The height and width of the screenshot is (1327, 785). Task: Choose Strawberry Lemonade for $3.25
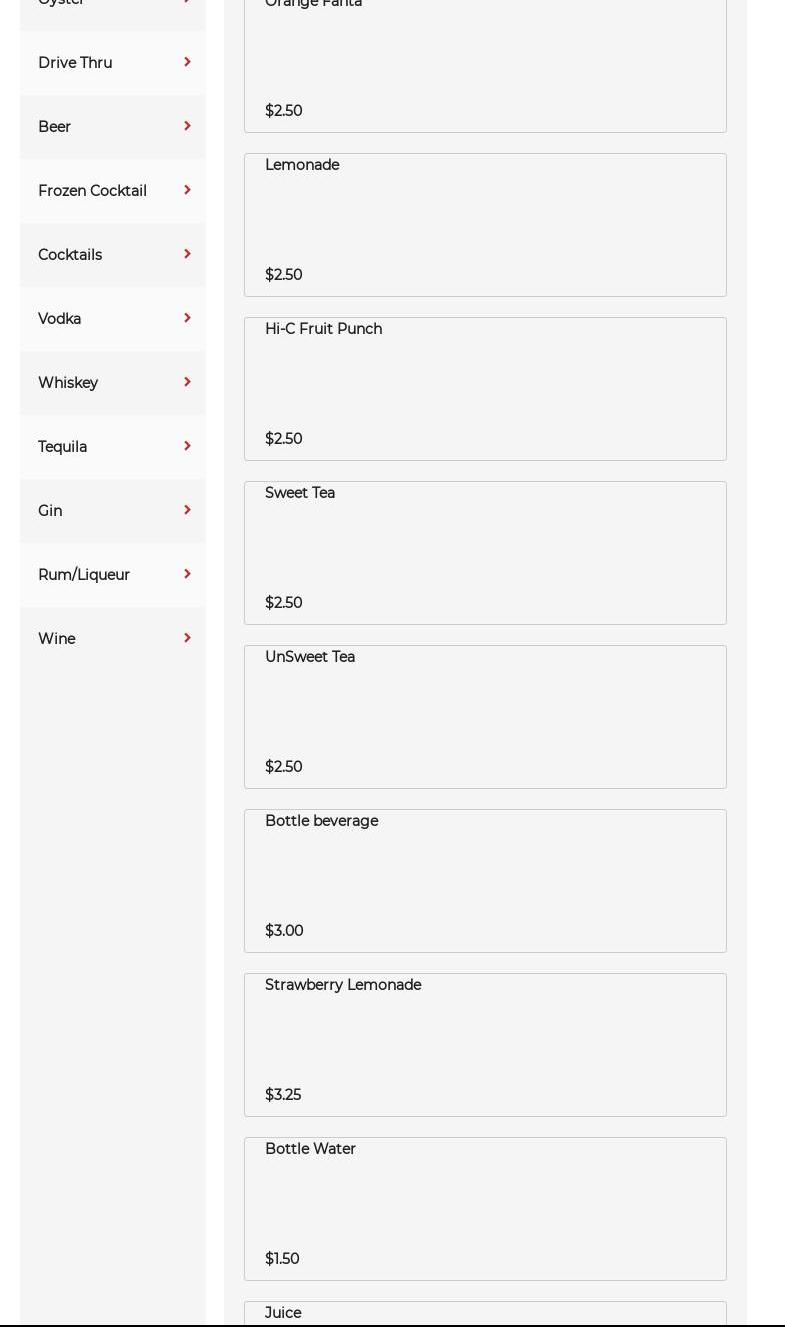[x=485, y=1045]
